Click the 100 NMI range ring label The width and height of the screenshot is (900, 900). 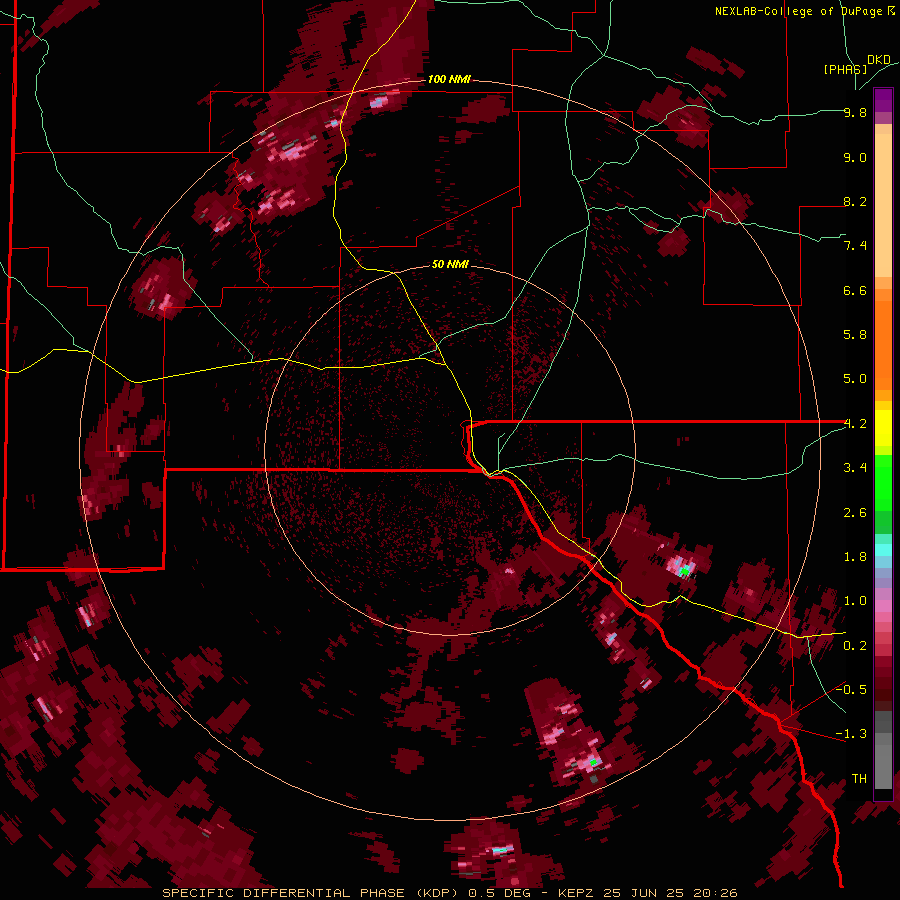point(449,79)
